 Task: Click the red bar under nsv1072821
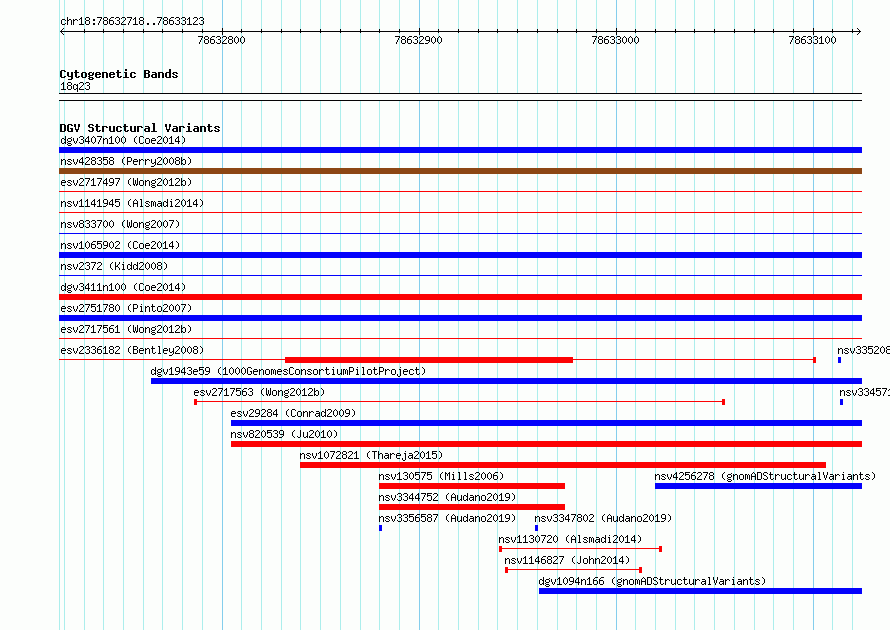tap(562, 465)
